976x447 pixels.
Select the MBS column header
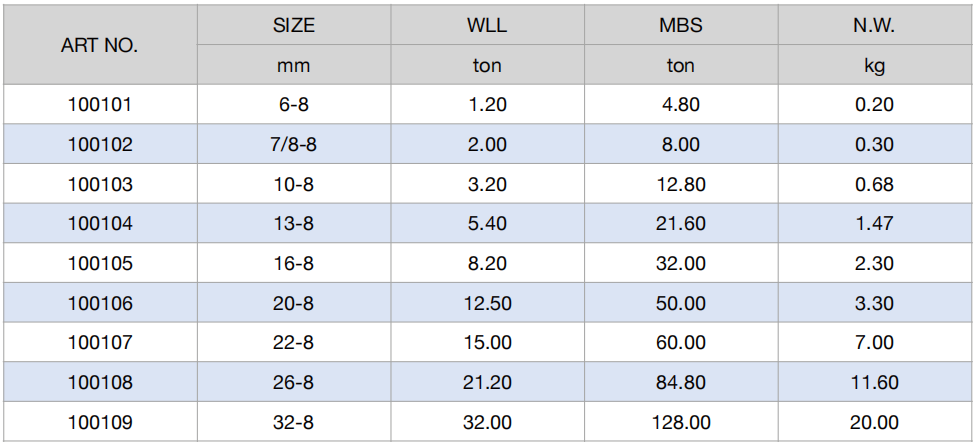coord(681,26)
